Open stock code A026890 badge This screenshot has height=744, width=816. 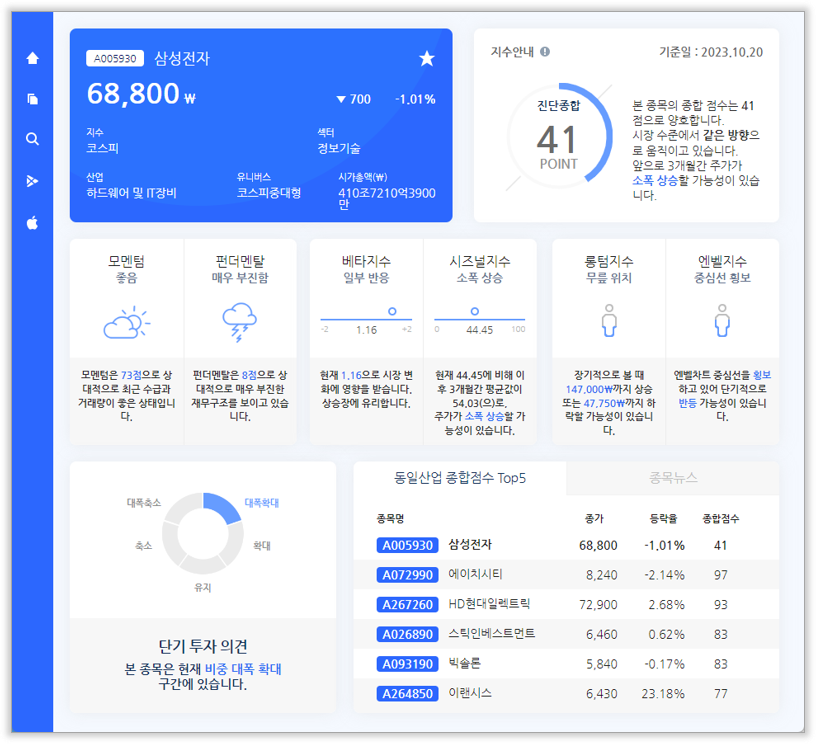pyautogui.click(x=407, y=634)
